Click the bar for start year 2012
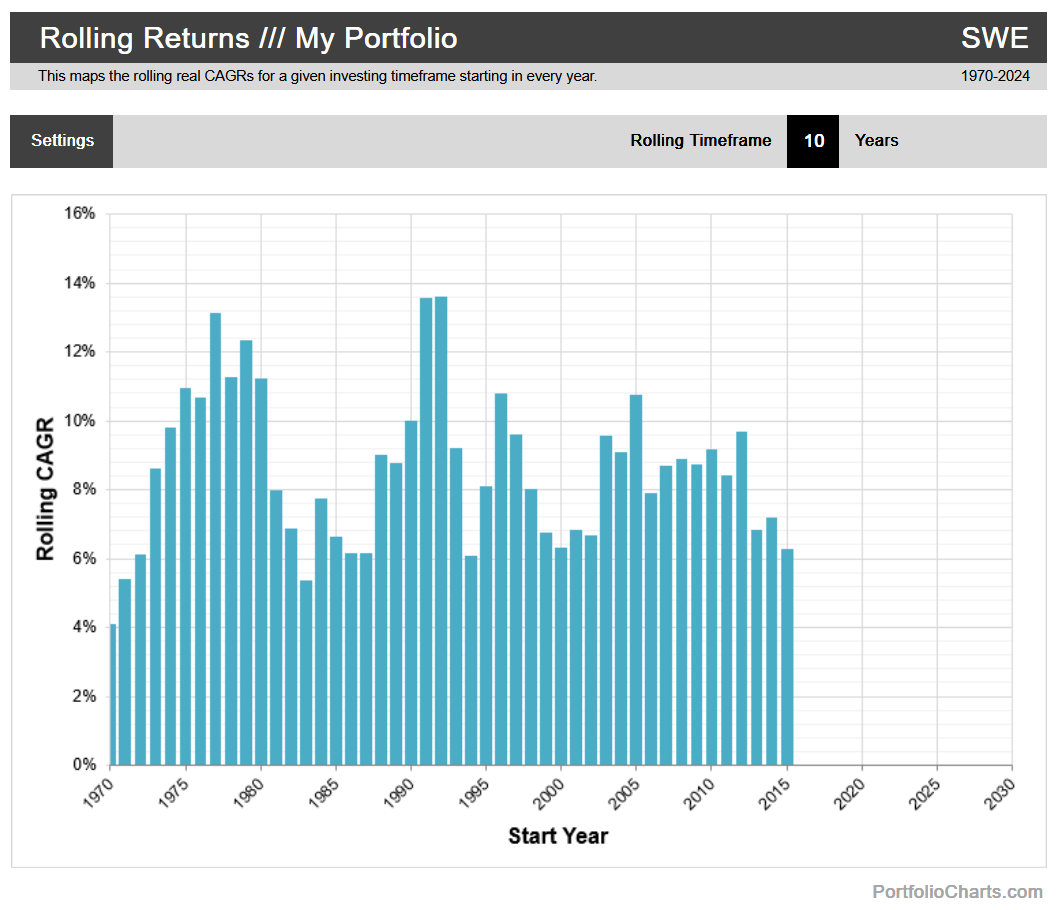 click(x=742, y=598)
